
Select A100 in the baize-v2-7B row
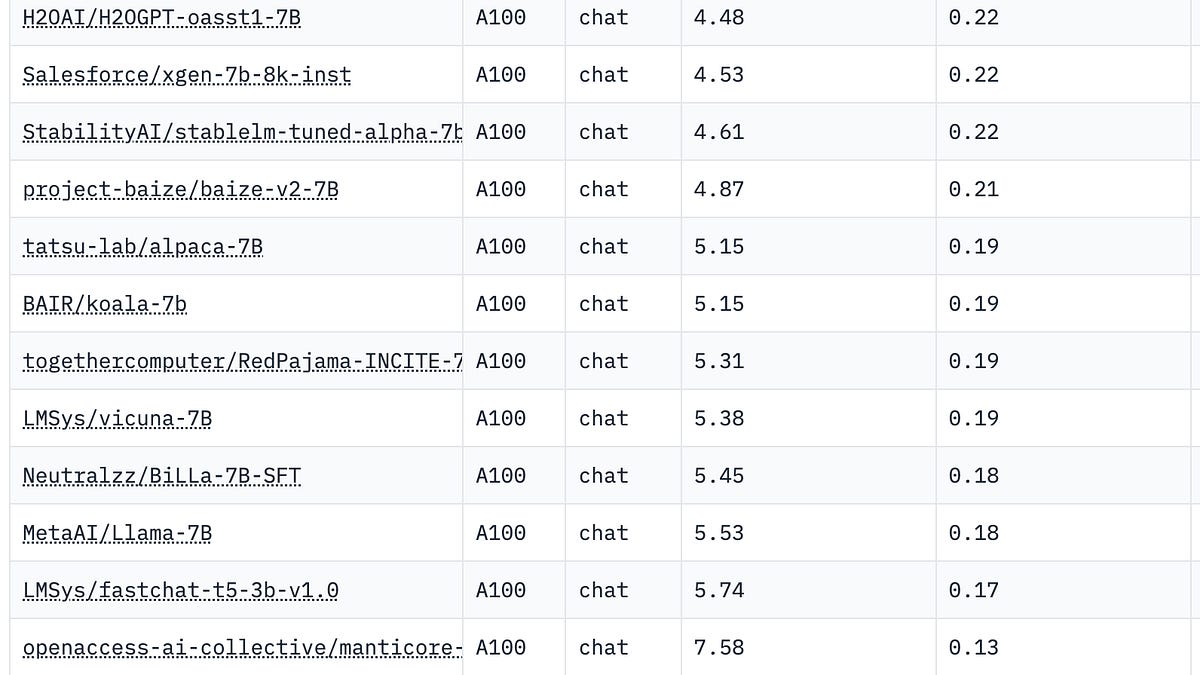coord(501,189)
